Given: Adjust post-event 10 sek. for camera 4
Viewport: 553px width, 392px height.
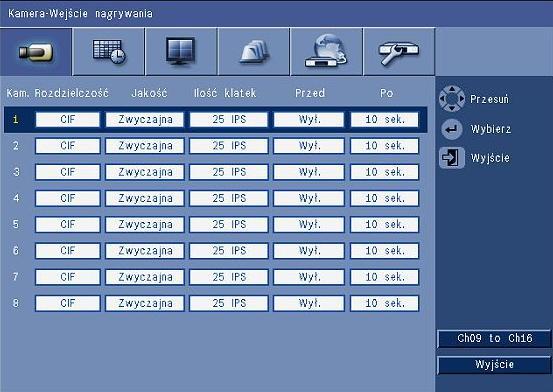Looking at the screenshot, I should tap(384, 198).
